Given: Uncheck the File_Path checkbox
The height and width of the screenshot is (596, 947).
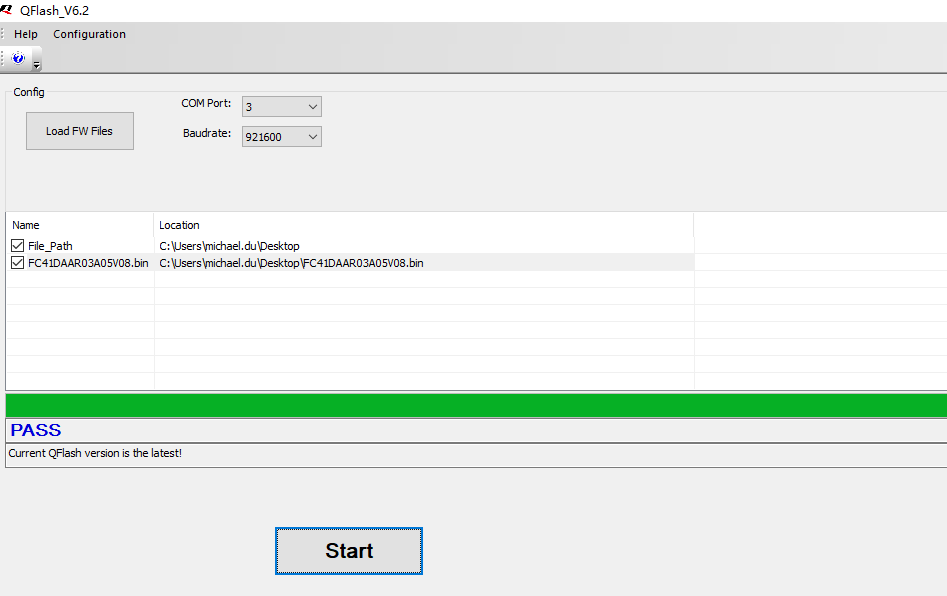Looking at the screenshot, I should (17, 245).
